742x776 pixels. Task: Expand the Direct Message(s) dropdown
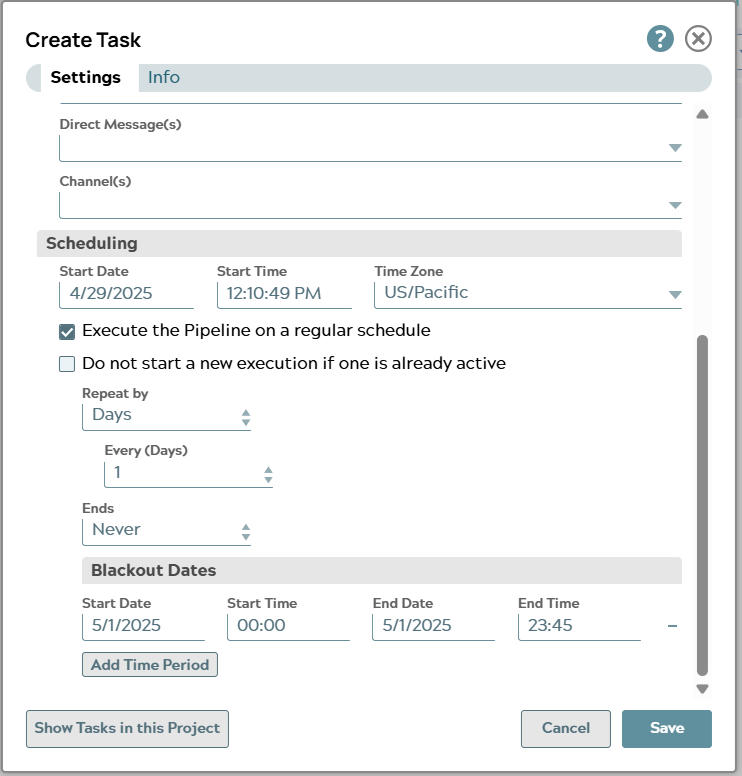point(674,148)
